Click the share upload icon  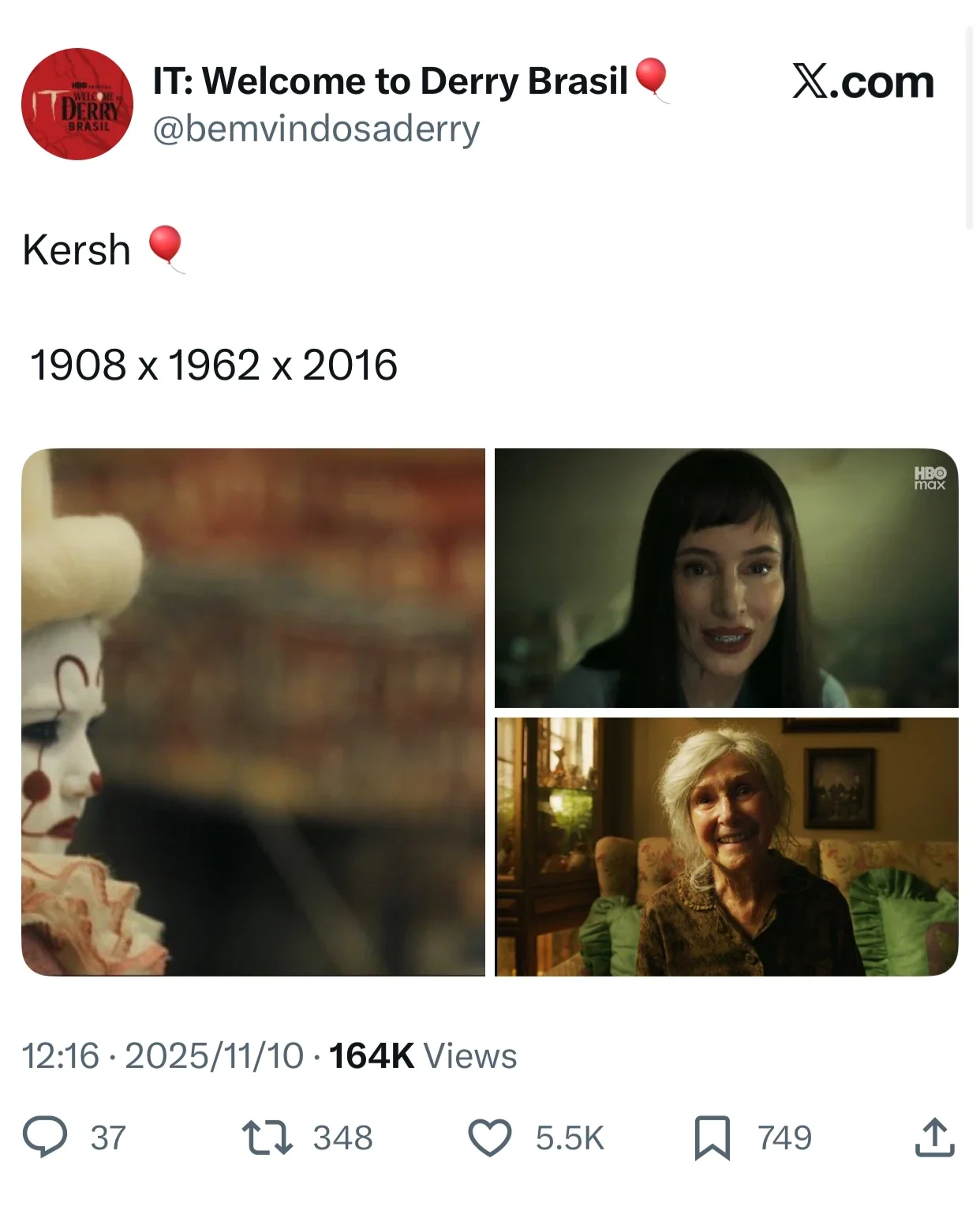click(935, 1138)
